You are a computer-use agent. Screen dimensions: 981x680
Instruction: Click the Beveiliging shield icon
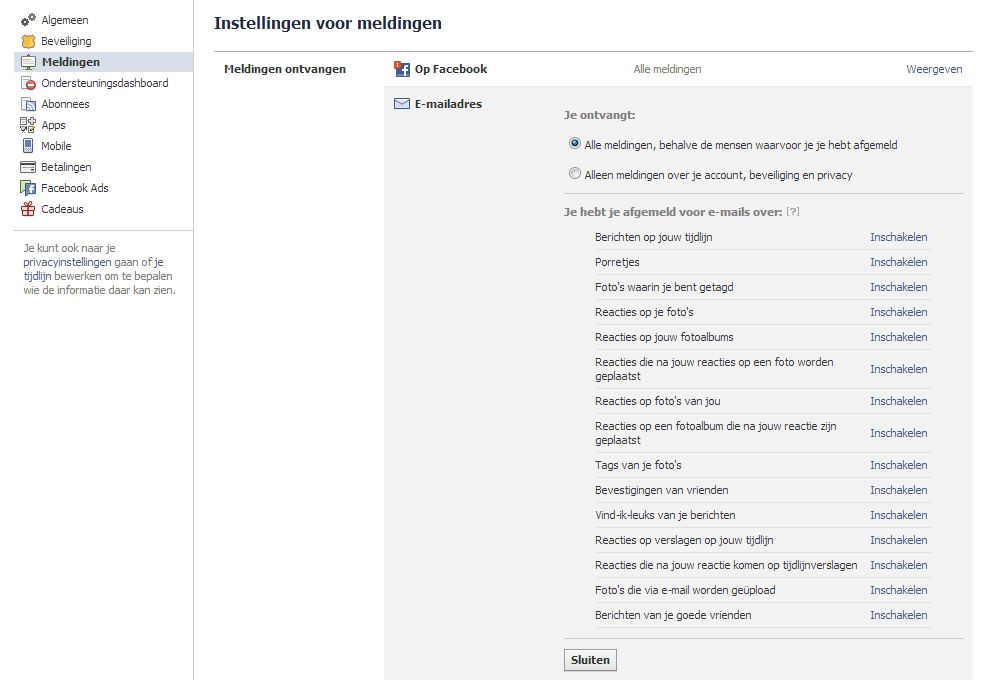click(x=28, y=41)
